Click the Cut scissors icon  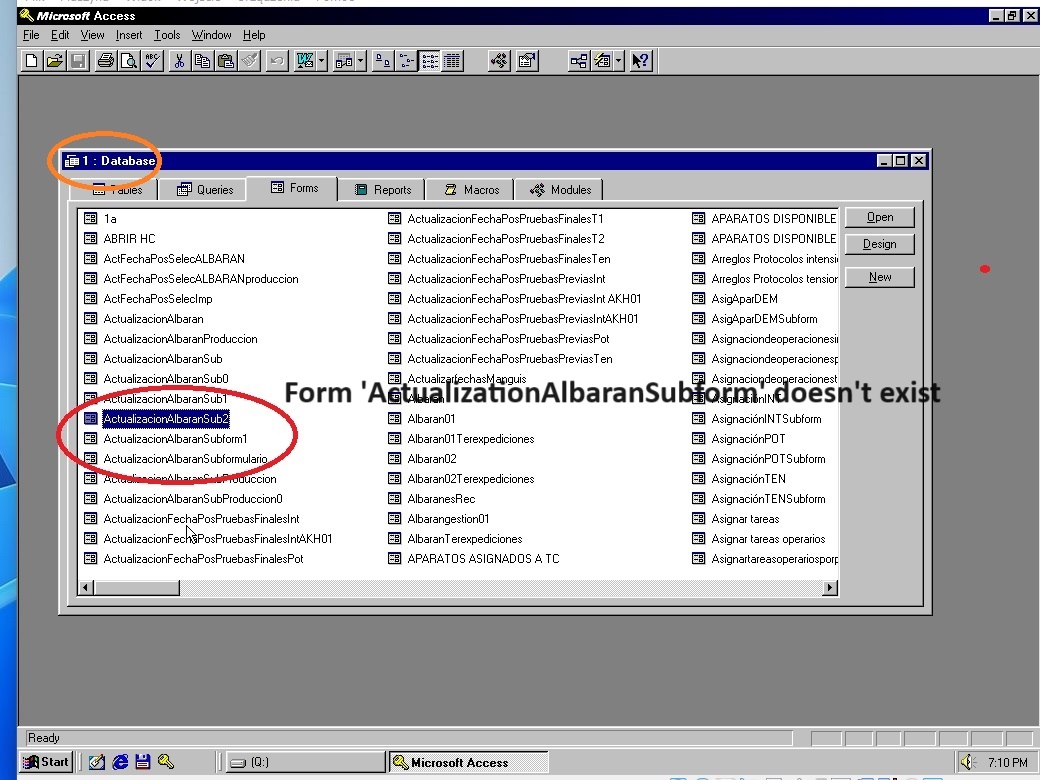click(x=179, y=61)
